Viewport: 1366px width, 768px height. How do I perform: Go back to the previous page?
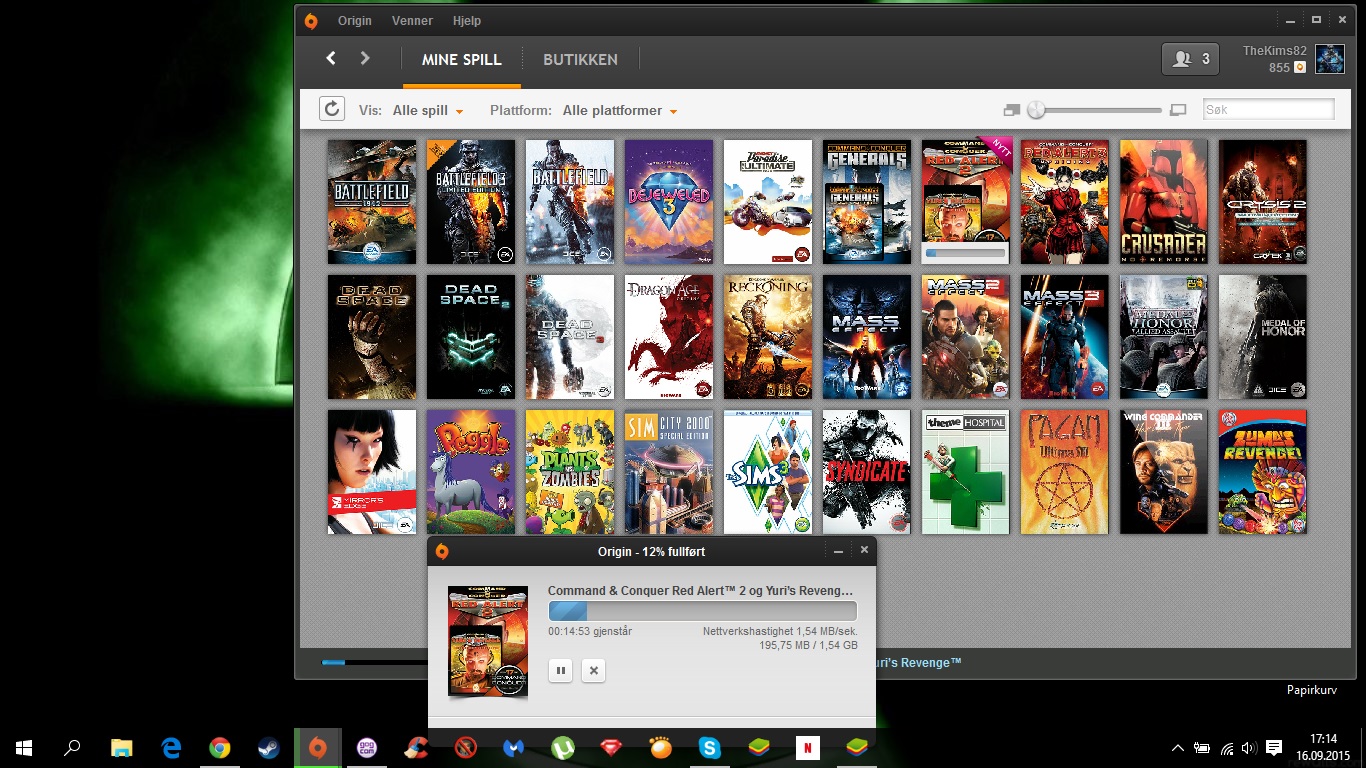[x=331, y=59]
